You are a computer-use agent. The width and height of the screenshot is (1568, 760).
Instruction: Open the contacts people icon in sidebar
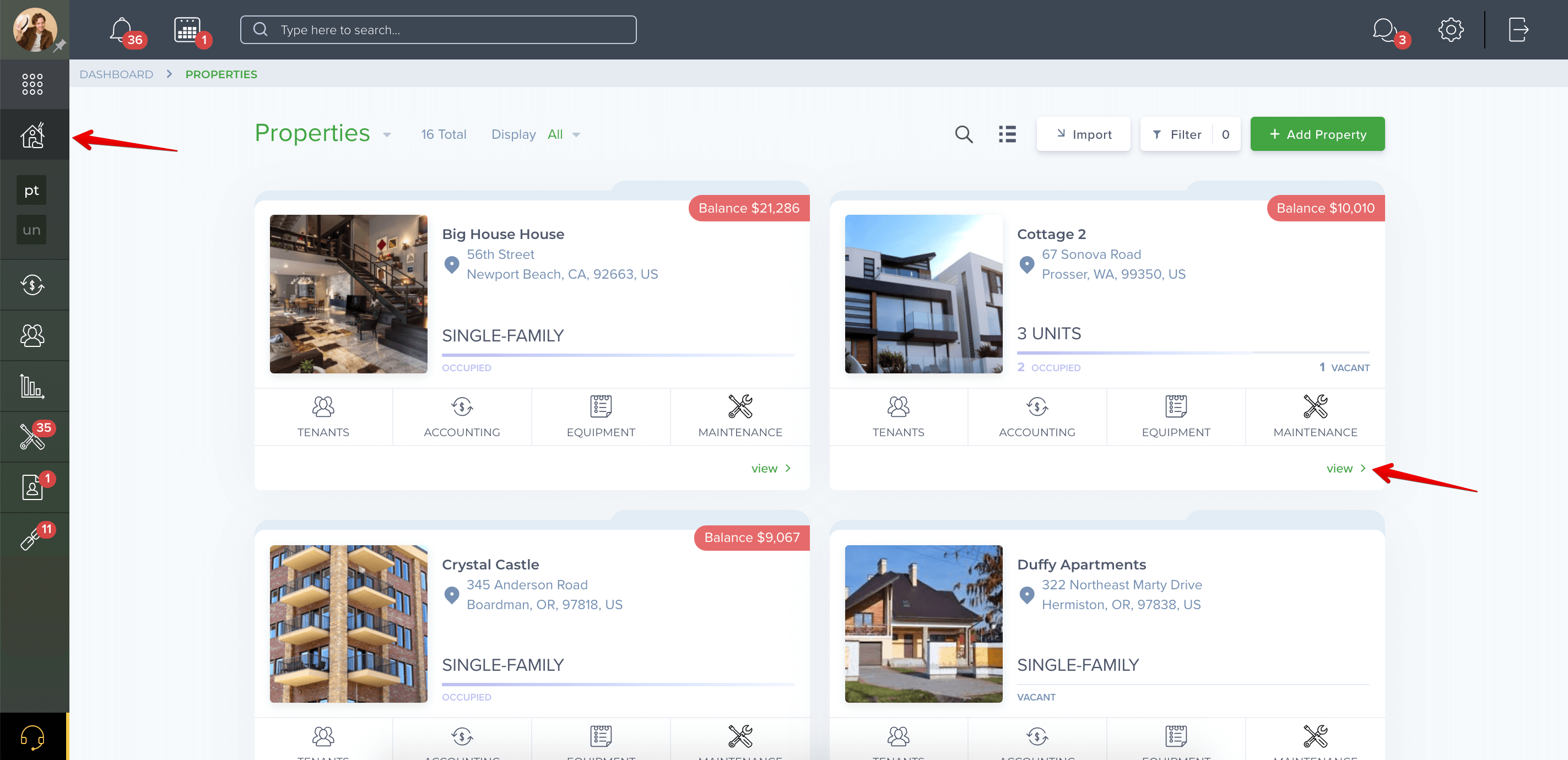(x=33, y=335)
